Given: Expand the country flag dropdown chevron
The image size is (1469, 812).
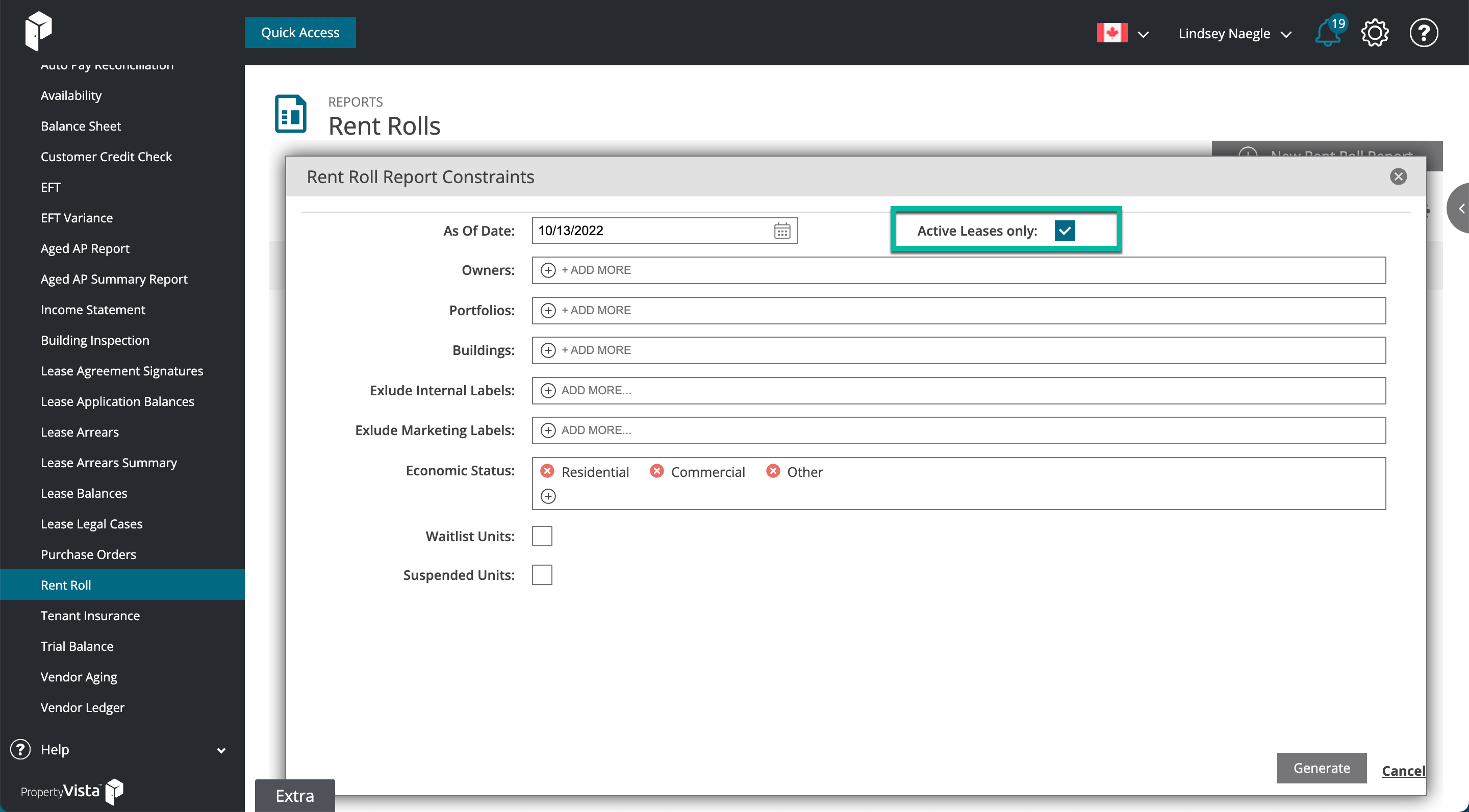Looking at the screenshot, I should click(x=1143, y=34).
